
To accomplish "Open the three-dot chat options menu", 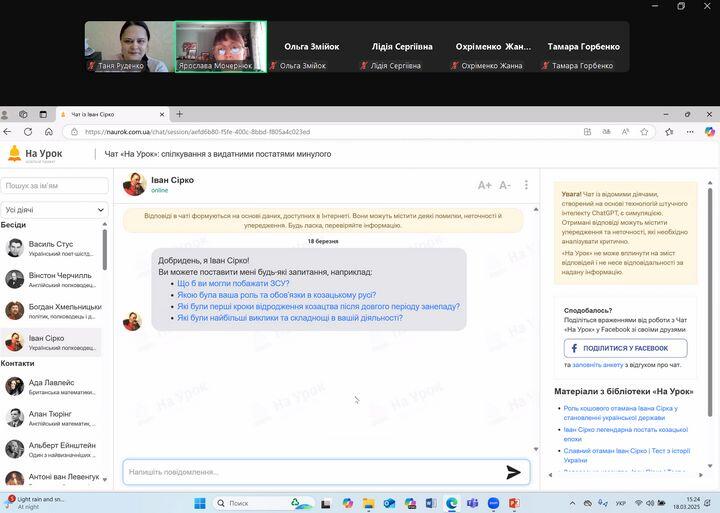I will point(526,185).
